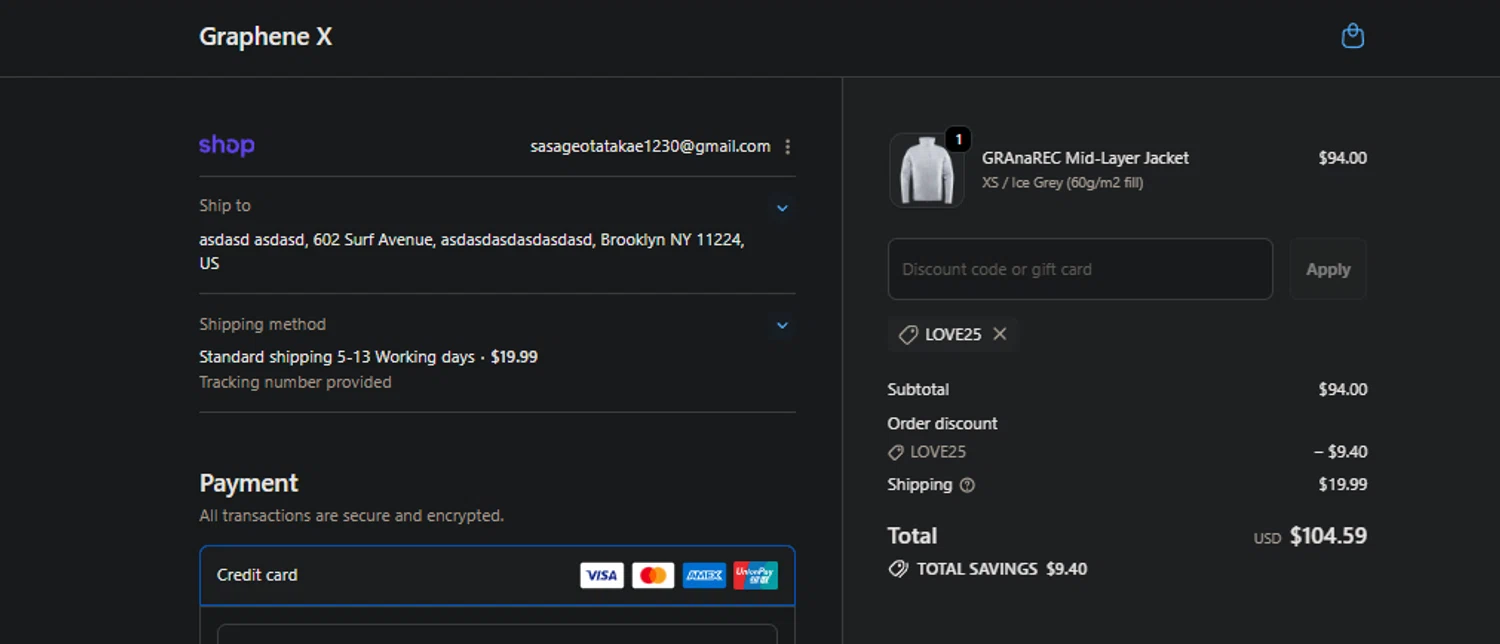
Task: Click the Subtotal label
Action: [x=918, y=389]
